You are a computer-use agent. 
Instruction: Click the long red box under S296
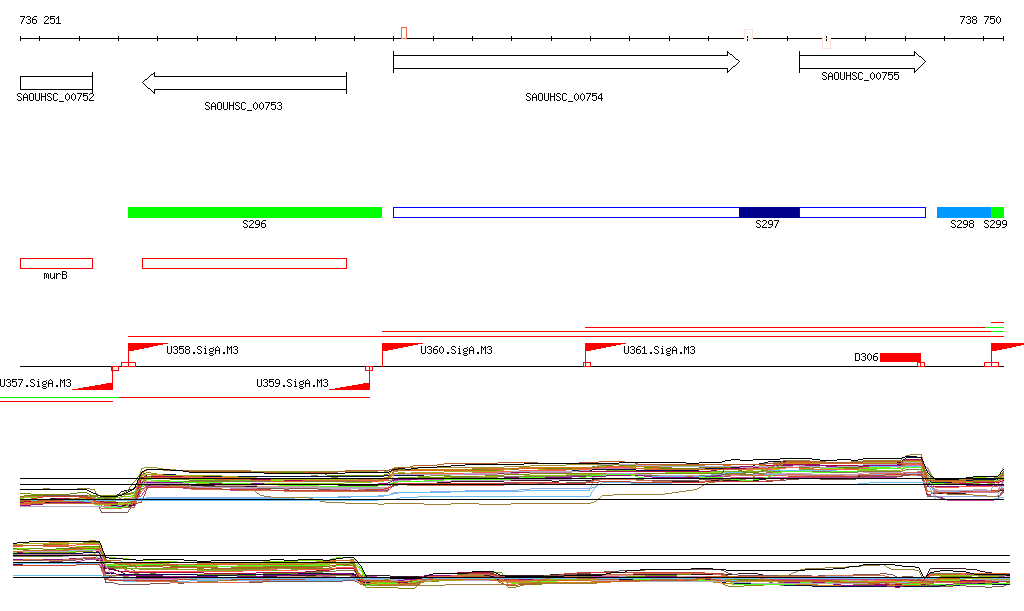tap(244, 264)
